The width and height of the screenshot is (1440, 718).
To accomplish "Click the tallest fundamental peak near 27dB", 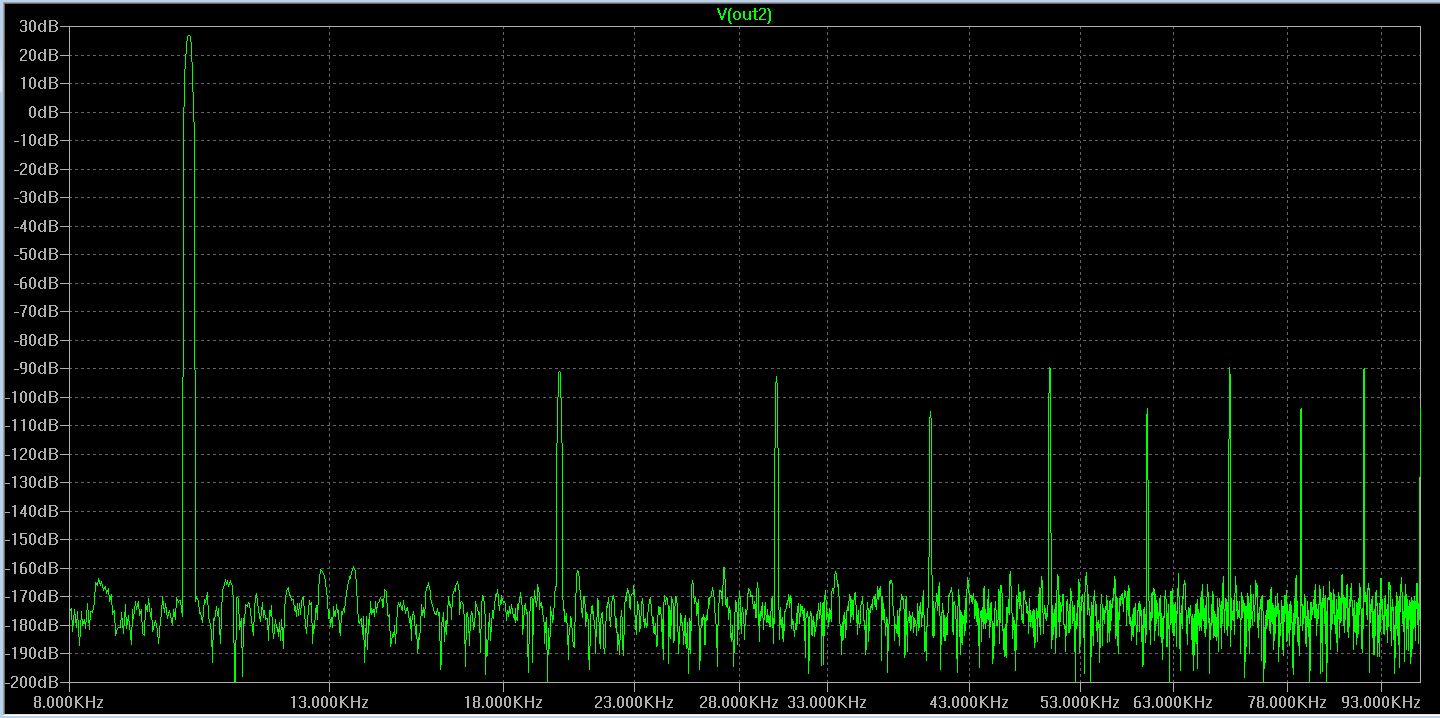I will 188,38.
